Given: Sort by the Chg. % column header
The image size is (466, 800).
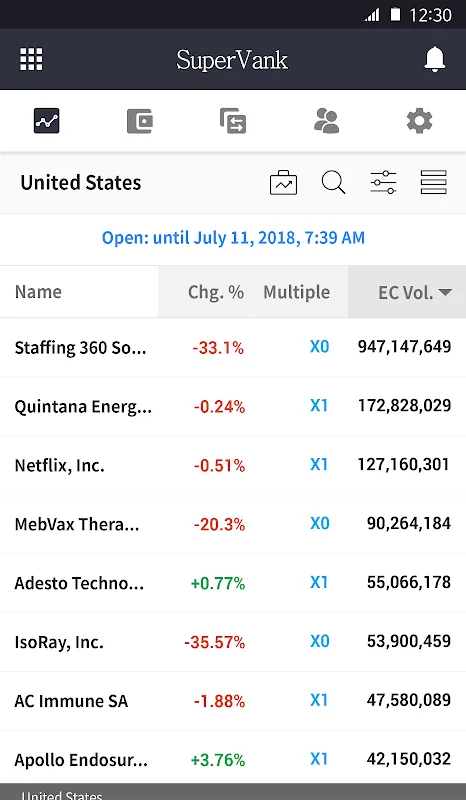Looking at the screenshot, I should point(216,292).
